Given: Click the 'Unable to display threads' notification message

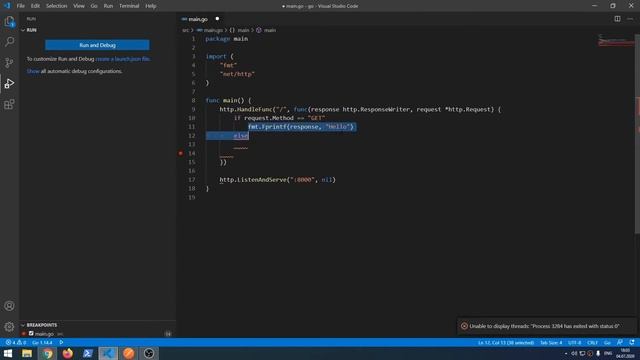Looking at the screenshot, I should (544, 326).
